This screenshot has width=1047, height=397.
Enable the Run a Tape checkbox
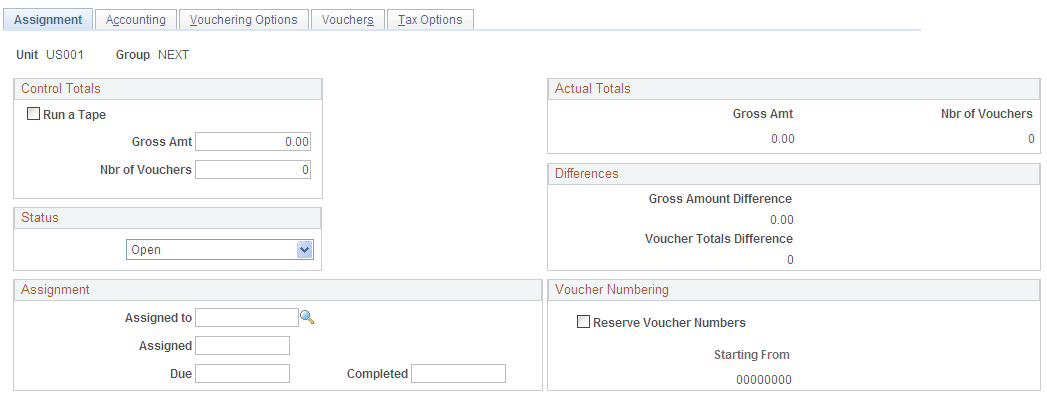pyautogui.click(x=33, y=114)
